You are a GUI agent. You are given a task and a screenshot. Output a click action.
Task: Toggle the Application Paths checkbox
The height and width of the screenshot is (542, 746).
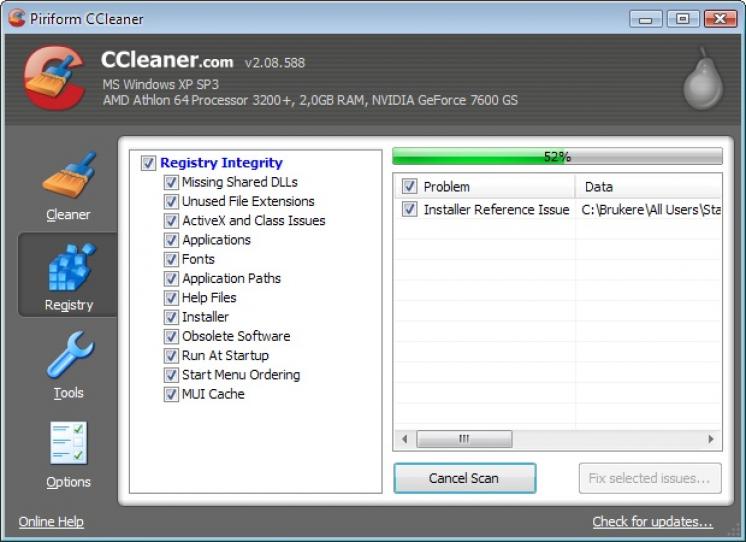(x=171, y=279)
